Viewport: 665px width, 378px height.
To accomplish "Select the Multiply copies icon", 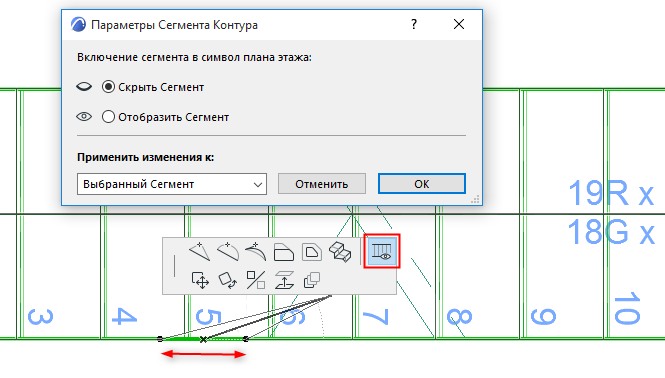I will [x=312, y=280].
